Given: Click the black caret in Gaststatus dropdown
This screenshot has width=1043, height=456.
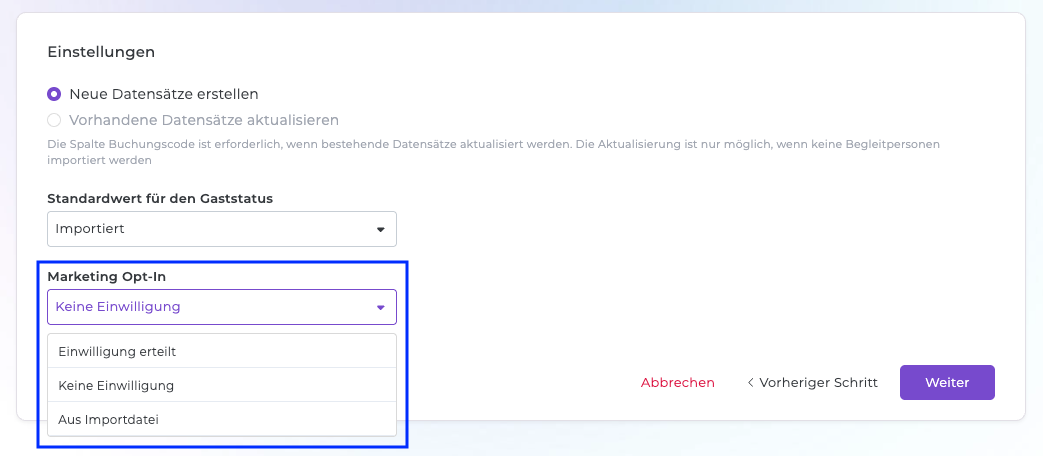Looking at the screenshot, I should (380, 229).
